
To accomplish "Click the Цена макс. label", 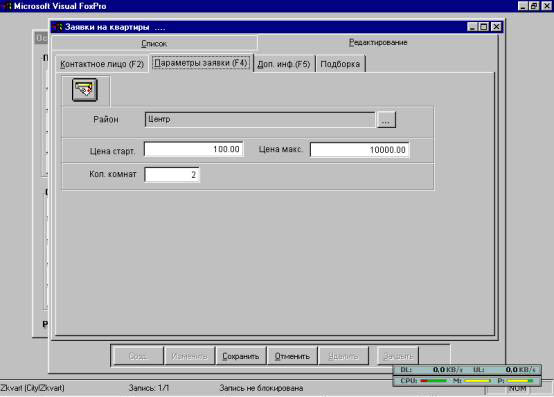I will tap(281, 149).
